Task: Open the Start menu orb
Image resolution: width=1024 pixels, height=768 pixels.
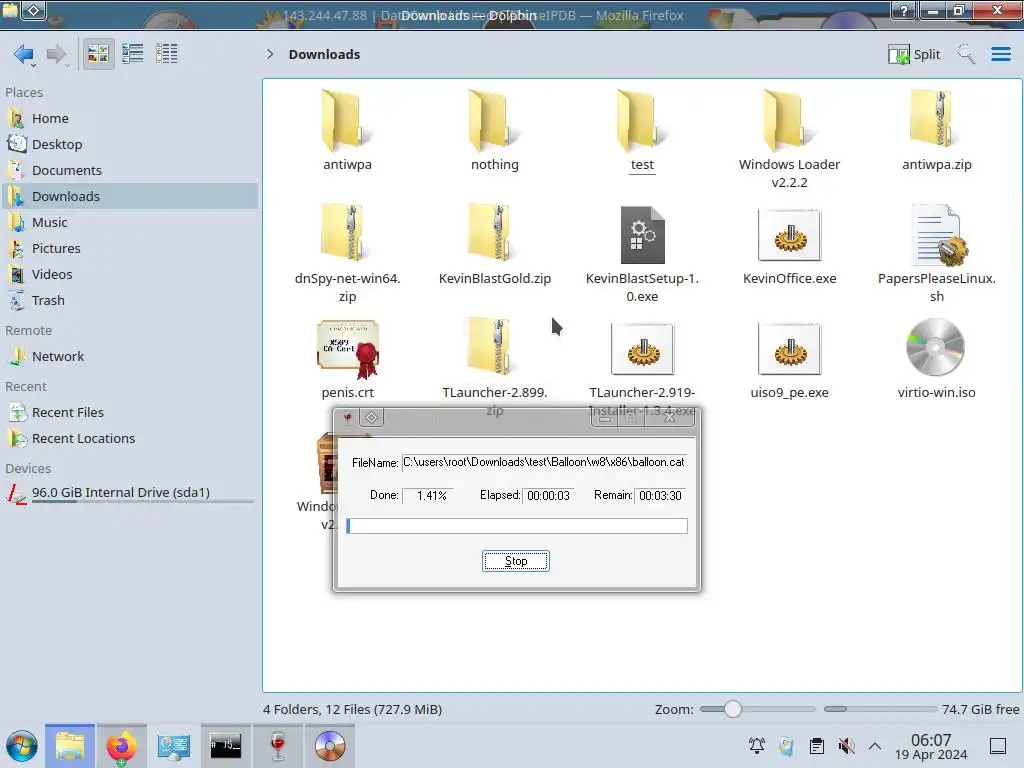Action: [22, 746]
